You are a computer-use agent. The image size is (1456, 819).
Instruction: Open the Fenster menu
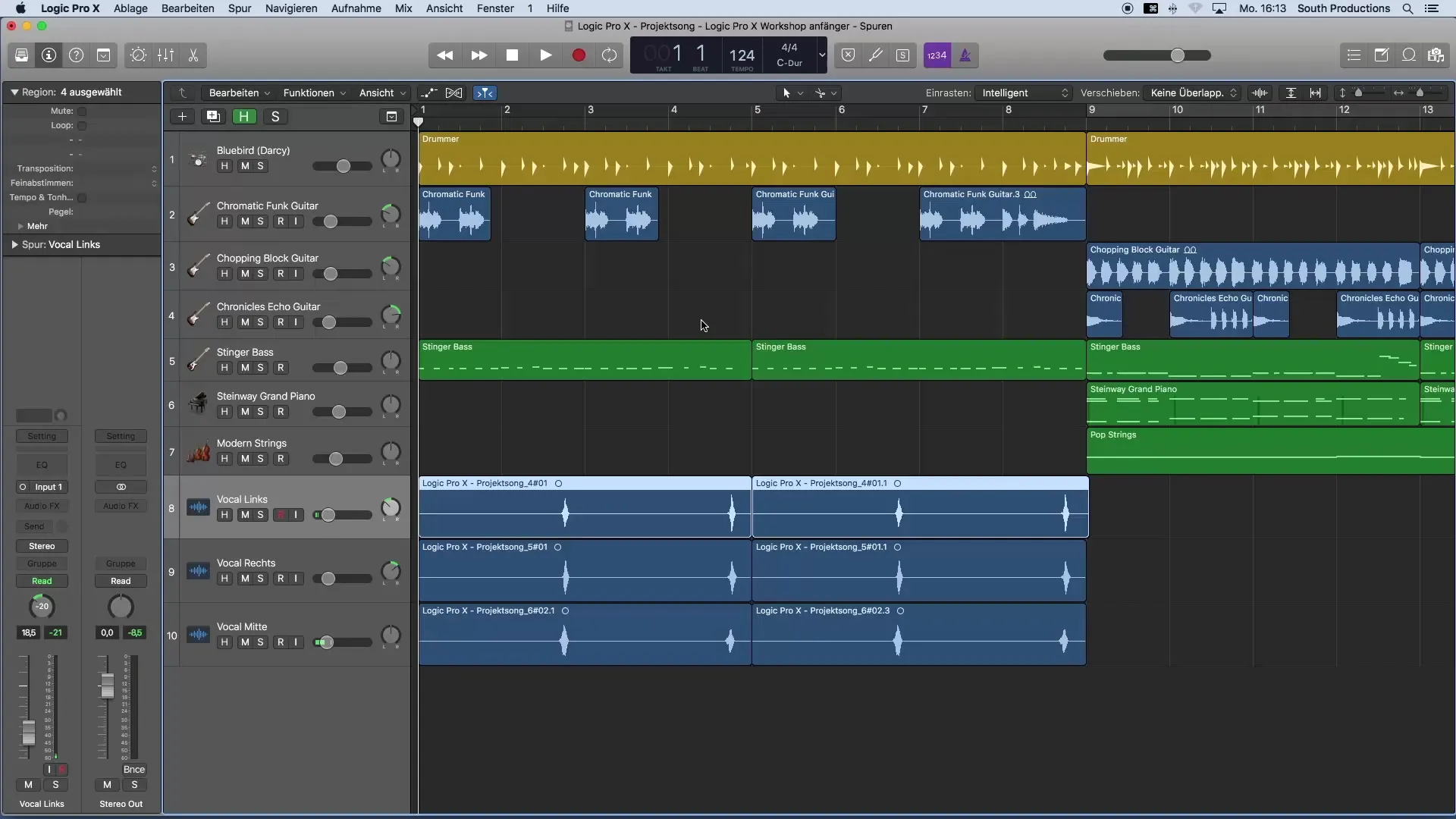pos(495,8)
